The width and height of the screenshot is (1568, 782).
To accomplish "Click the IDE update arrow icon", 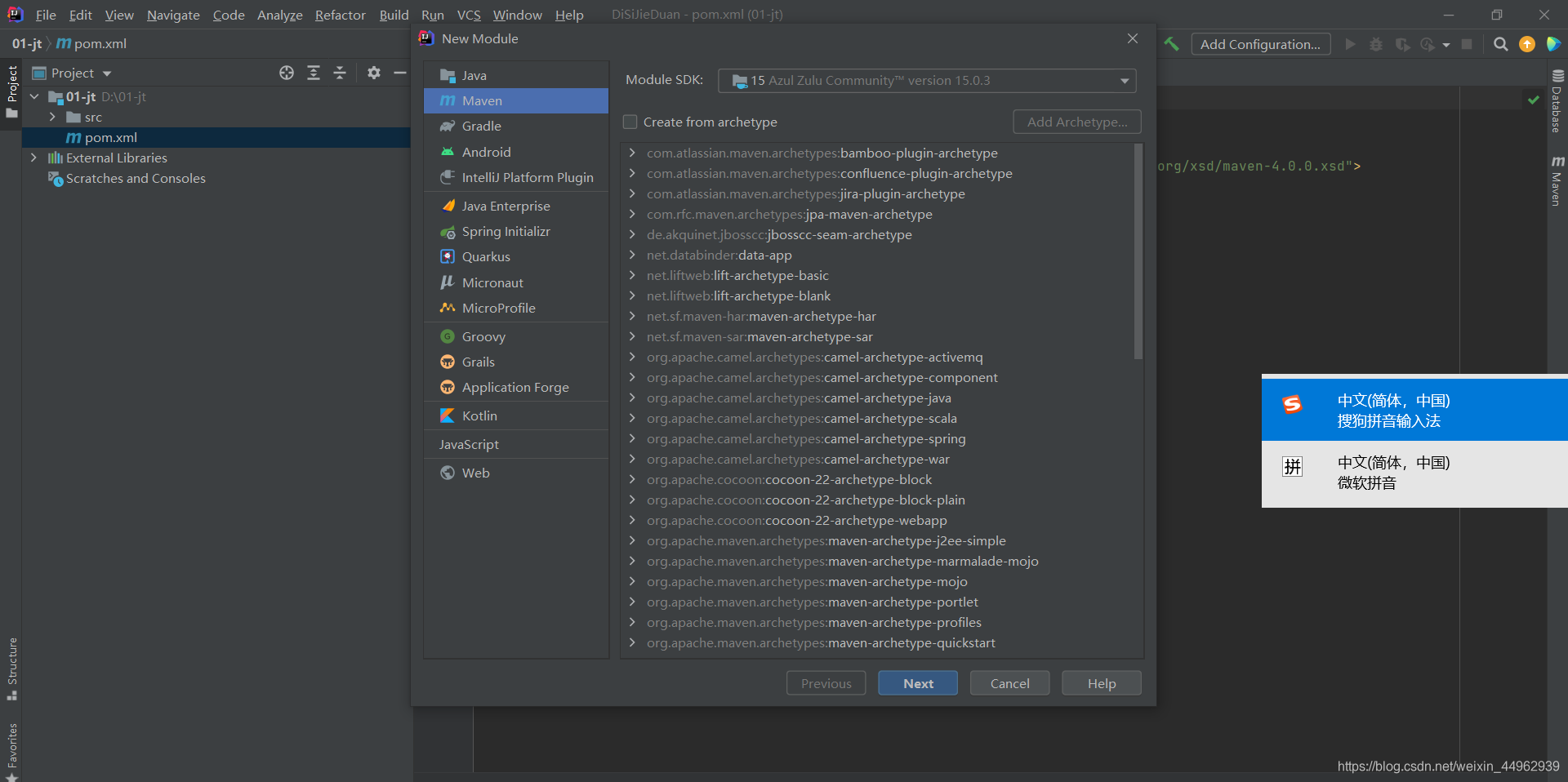I will click(x=1527, y=44).
